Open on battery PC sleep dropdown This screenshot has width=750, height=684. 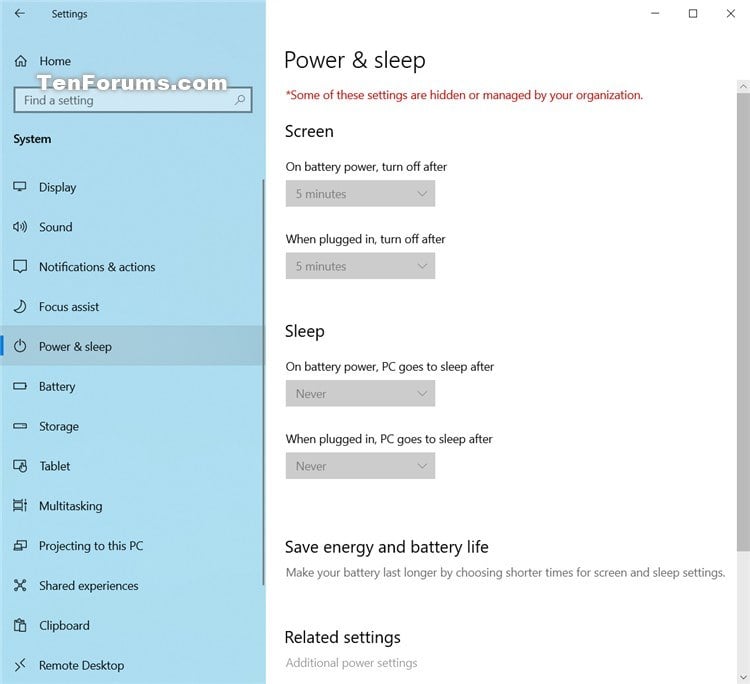tap(360, 393)
